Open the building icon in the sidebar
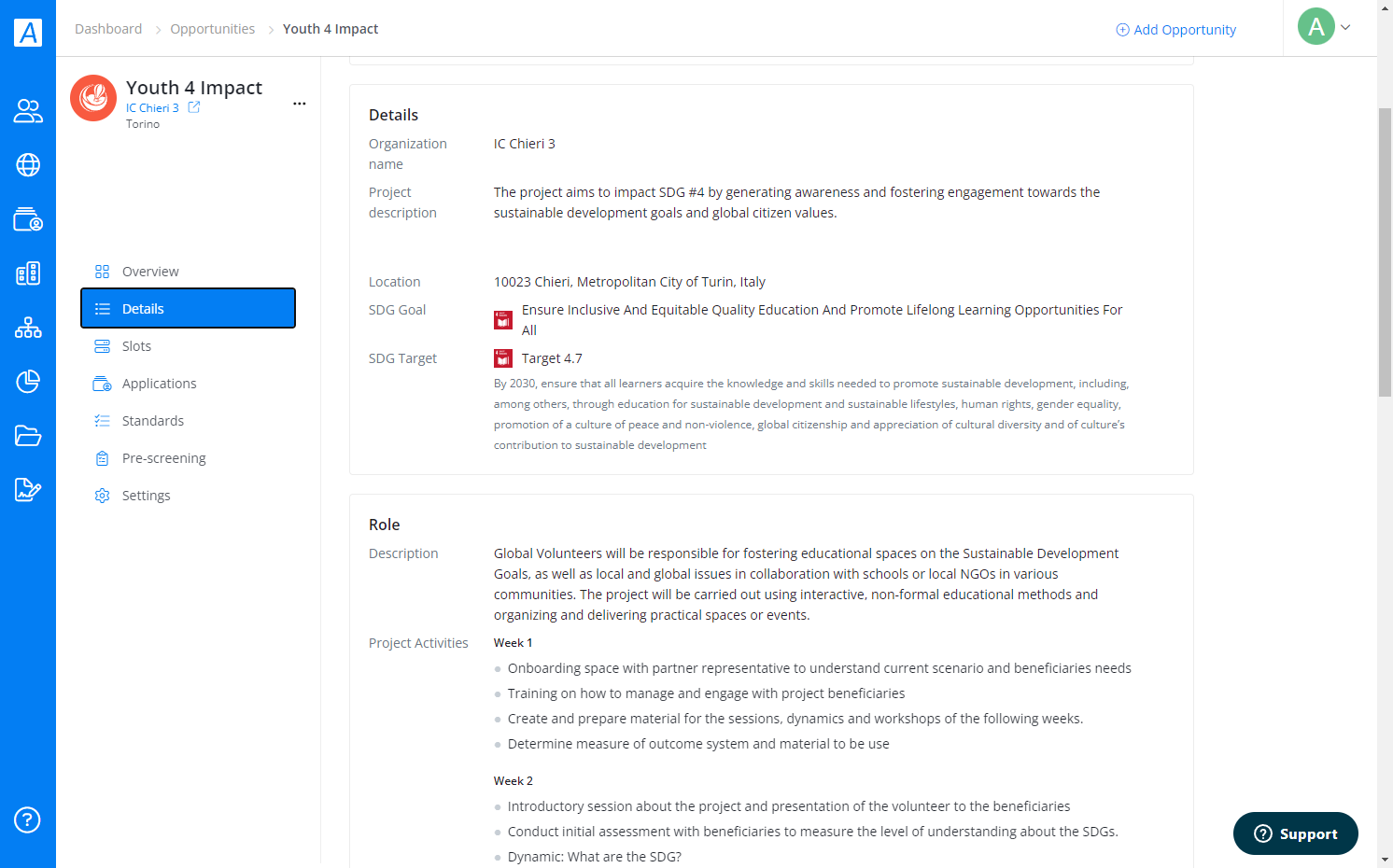The height and width of the screenshot is (868, 1393). (x=28, y=273)
